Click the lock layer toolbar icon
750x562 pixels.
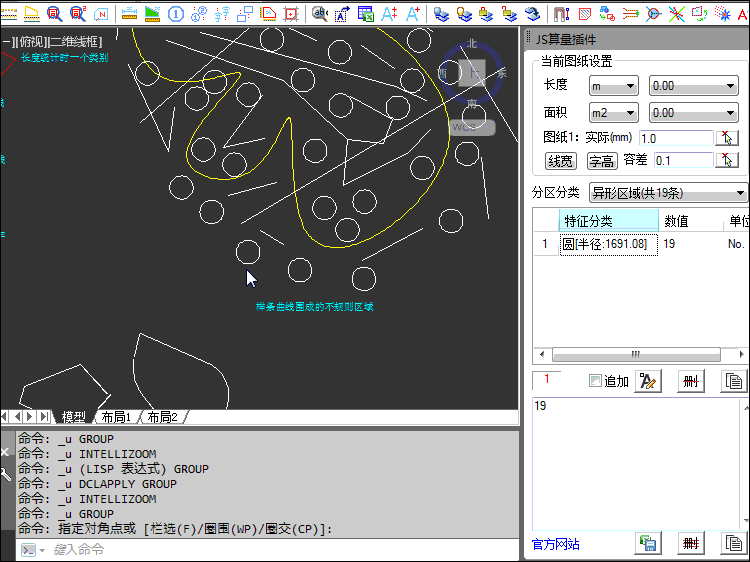coord(487,14)
